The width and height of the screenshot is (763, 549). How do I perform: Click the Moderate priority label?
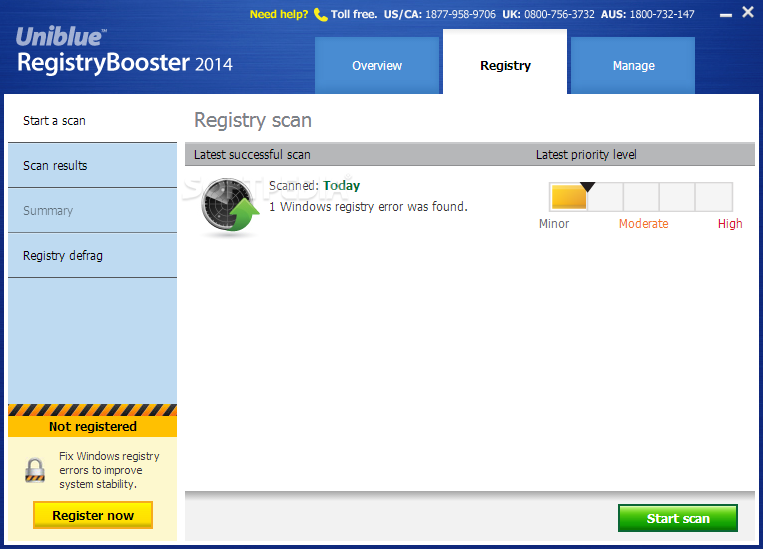click(x=643, y=223)
